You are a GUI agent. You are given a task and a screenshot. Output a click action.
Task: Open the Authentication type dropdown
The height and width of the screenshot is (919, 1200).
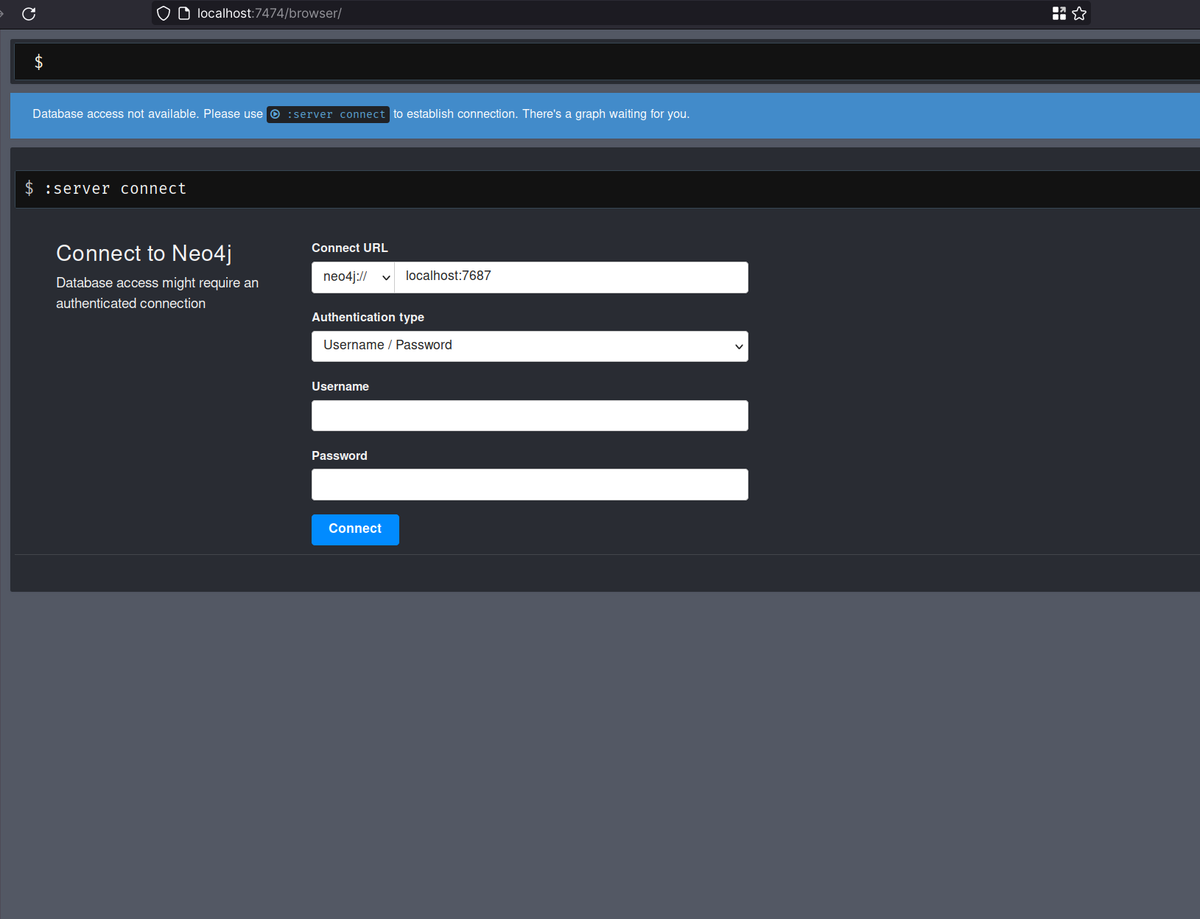tap(530, 346)
